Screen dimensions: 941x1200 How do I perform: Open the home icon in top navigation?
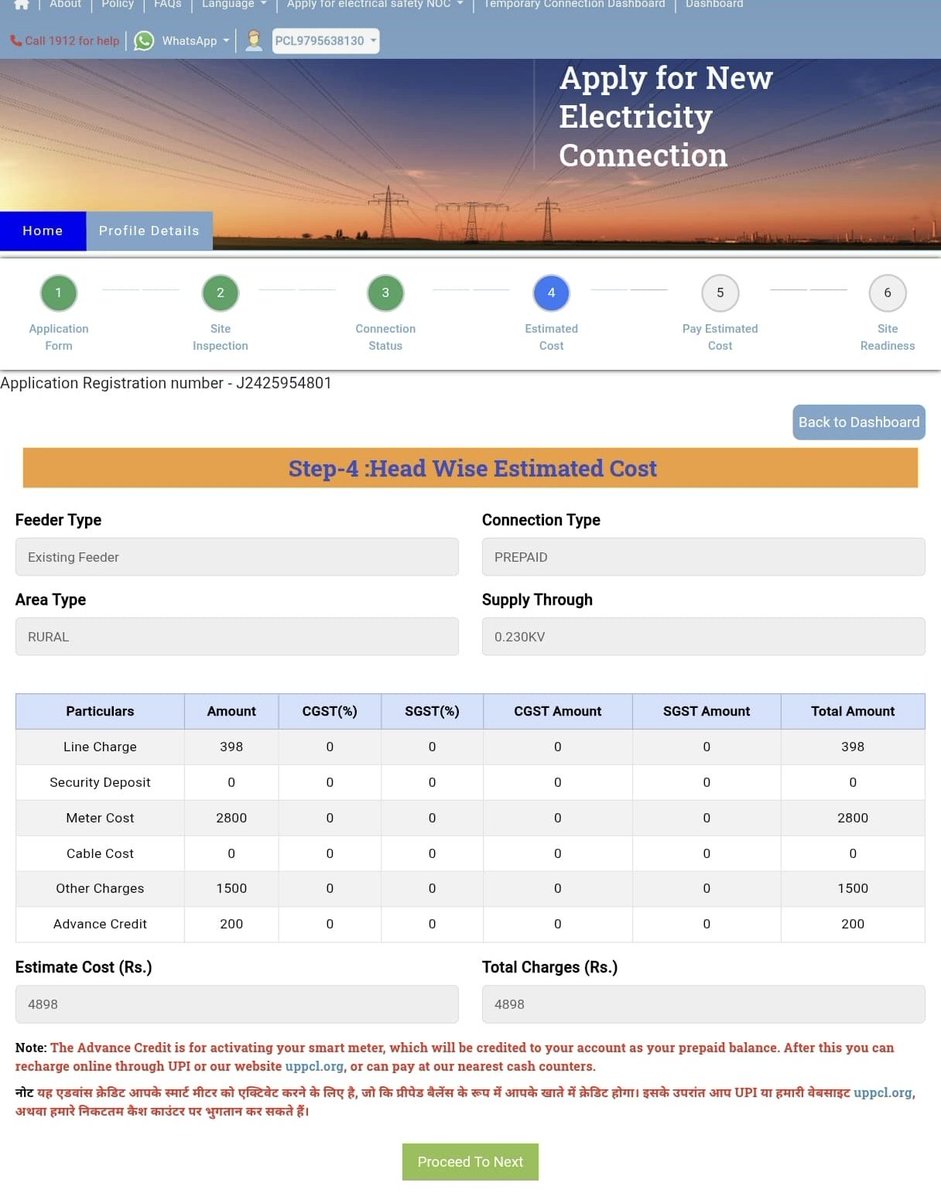[x=21, y=5]
